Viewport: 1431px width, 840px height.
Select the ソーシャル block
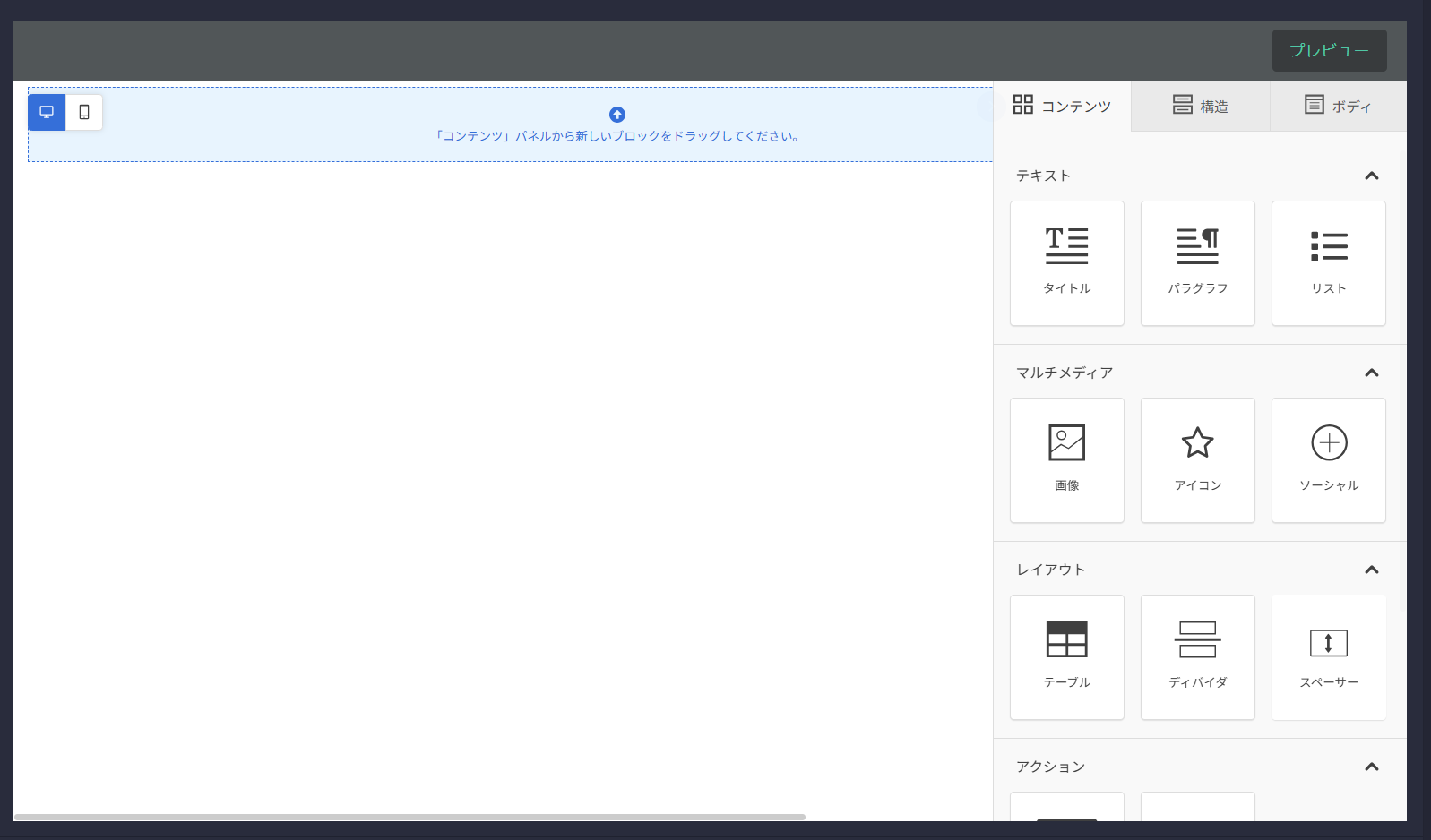pos(1329,460)
